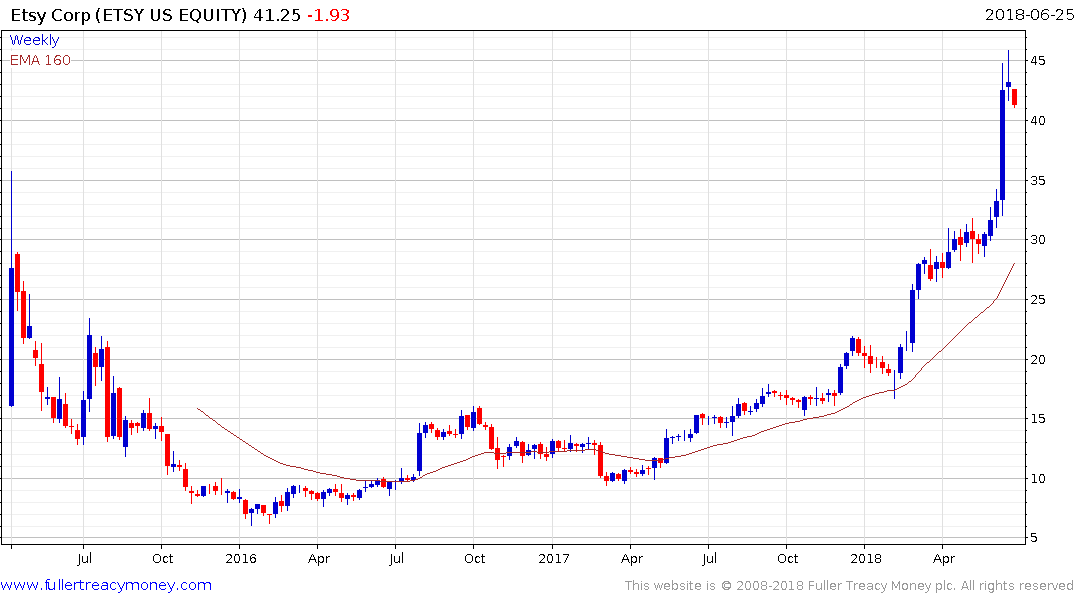Click the 30 price axis label

[1038, 240]
